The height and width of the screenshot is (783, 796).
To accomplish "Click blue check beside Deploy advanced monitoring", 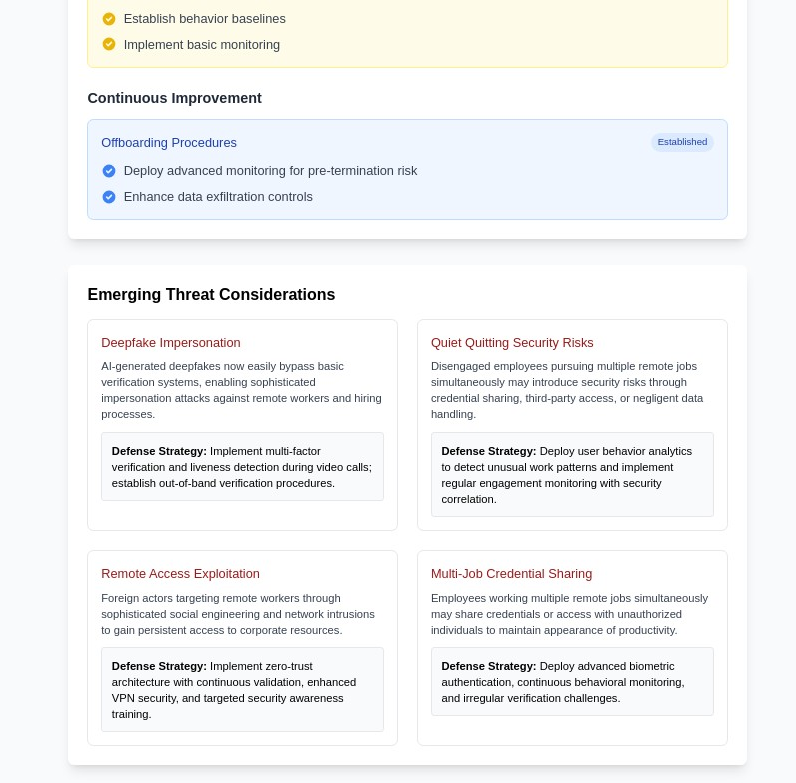I will pyautogui.click(x=109, y=171).
